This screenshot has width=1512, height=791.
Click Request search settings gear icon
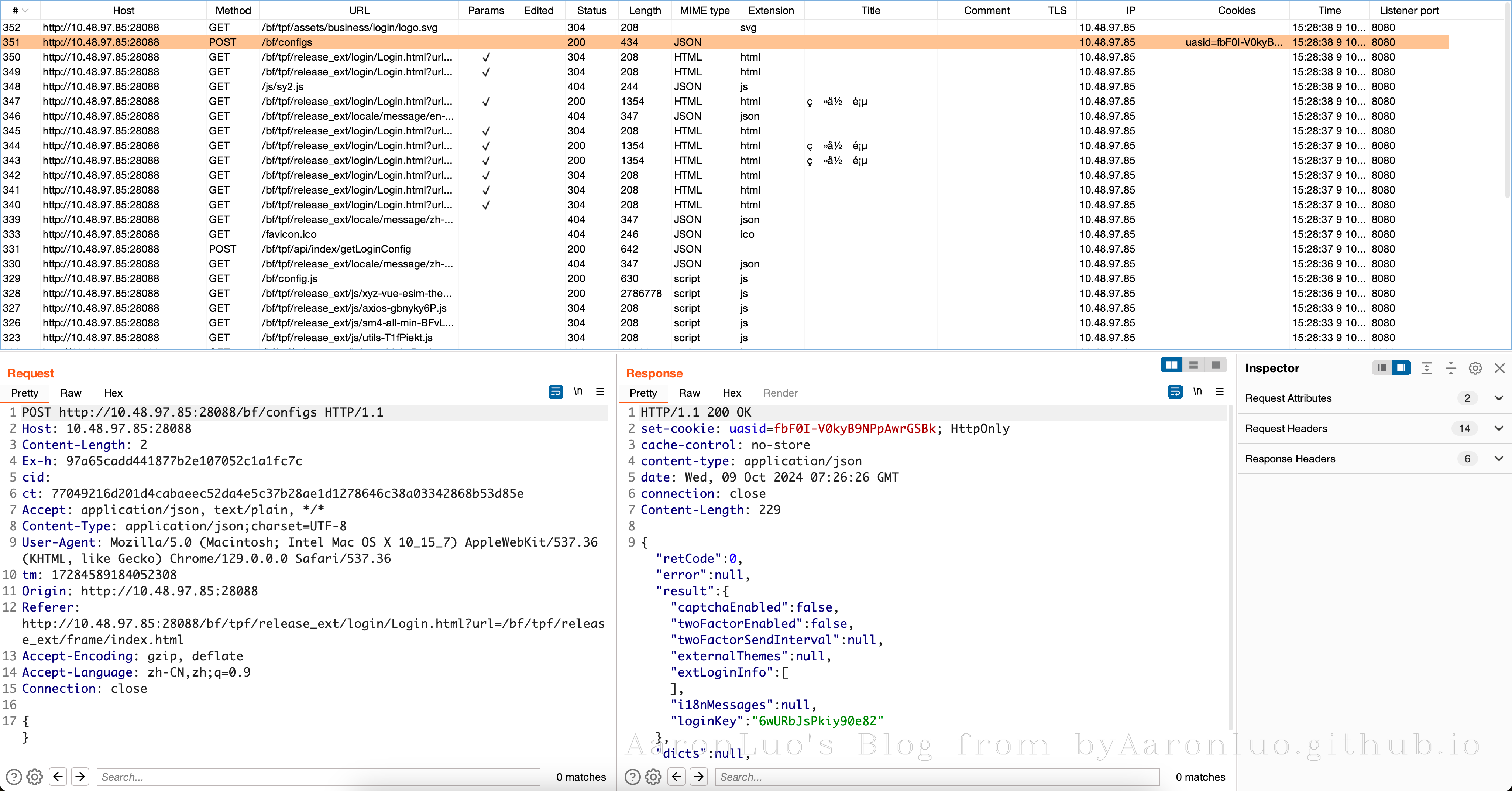click(x=35, y=777)
